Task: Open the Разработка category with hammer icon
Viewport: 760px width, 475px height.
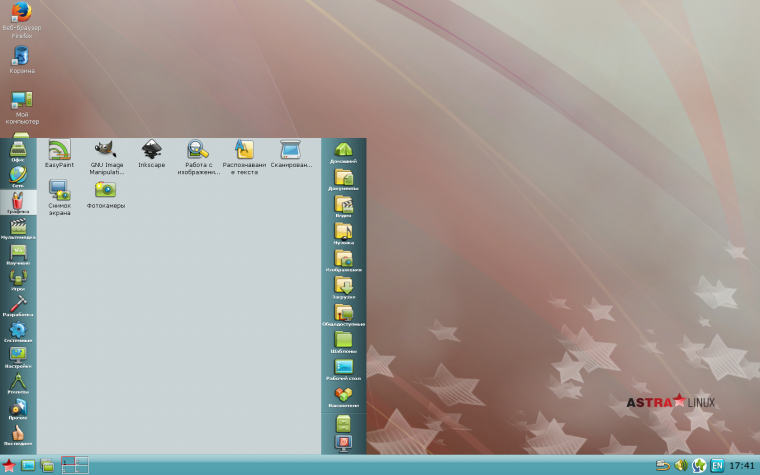Action: (x=18, y=306)
